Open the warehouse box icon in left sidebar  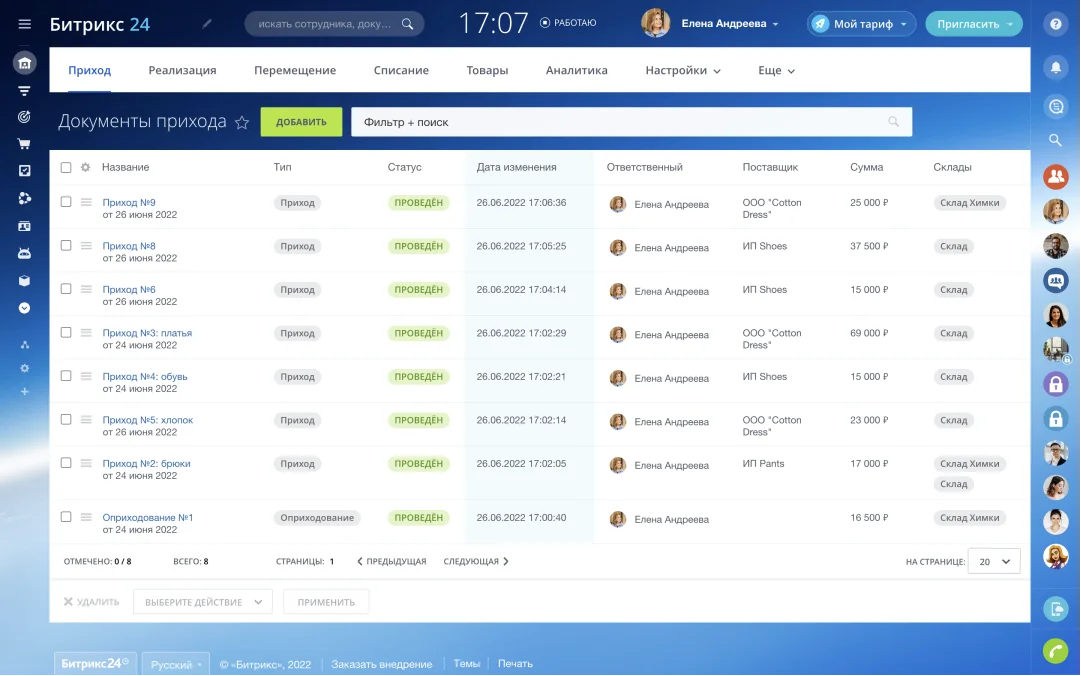coord(24,281)
